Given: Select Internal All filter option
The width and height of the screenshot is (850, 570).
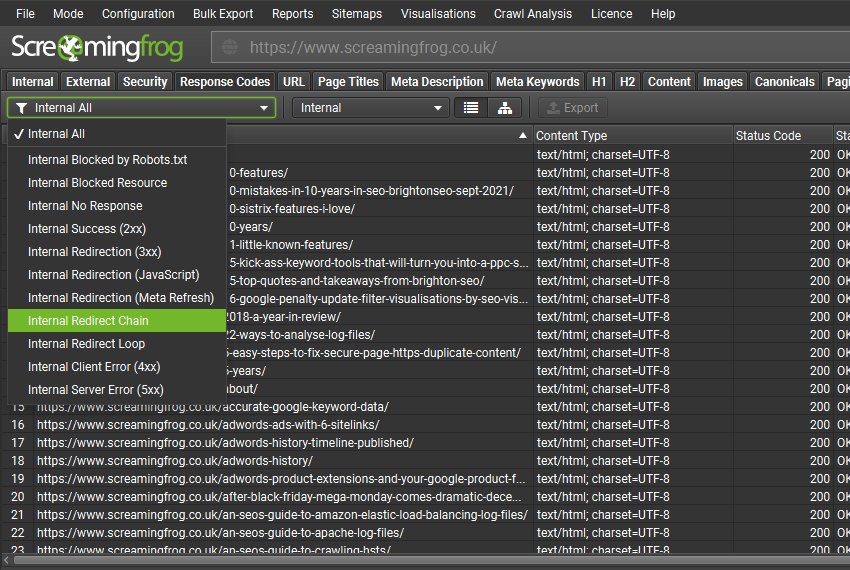Looking at the screenshot, I should point(117,134).
